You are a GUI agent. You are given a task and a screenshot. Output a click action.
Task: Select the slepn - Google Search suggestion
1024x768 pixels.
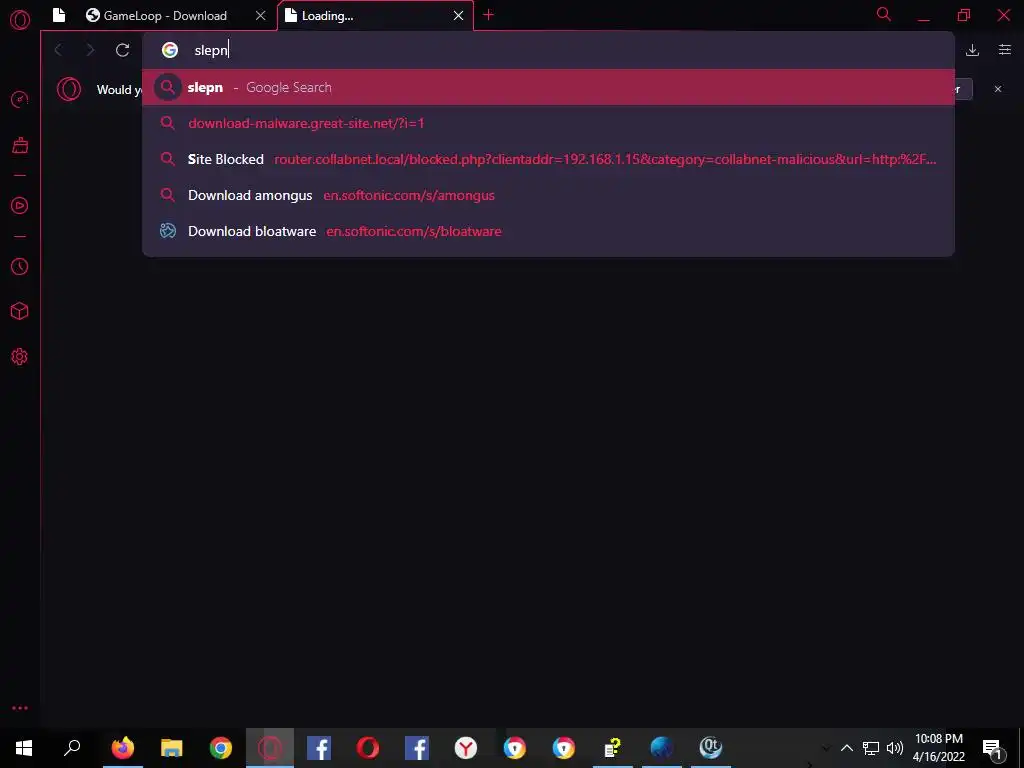pyautogui.click(x=549, y=87)
